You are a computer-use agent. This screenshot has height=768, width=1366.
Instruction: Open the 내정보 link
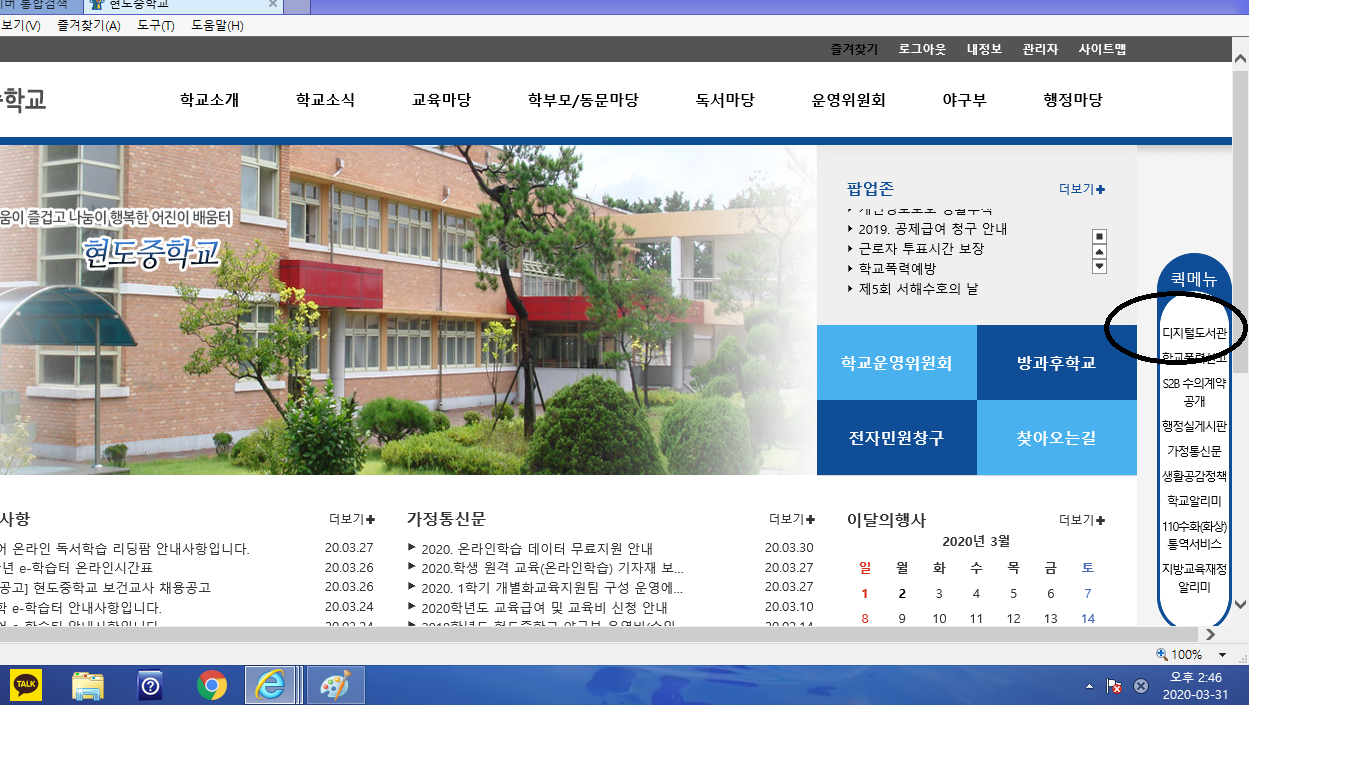click(x=984, y=49)
